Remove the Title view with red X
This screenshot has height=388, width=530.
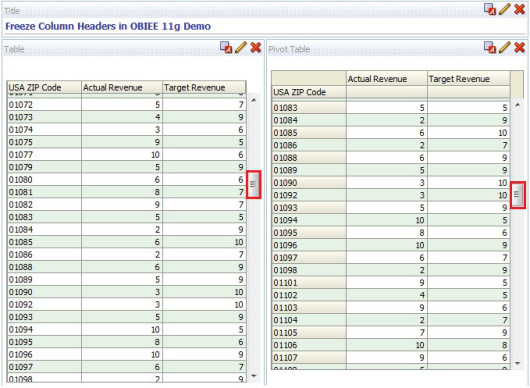pyautogui.click(x=520, y=9)
